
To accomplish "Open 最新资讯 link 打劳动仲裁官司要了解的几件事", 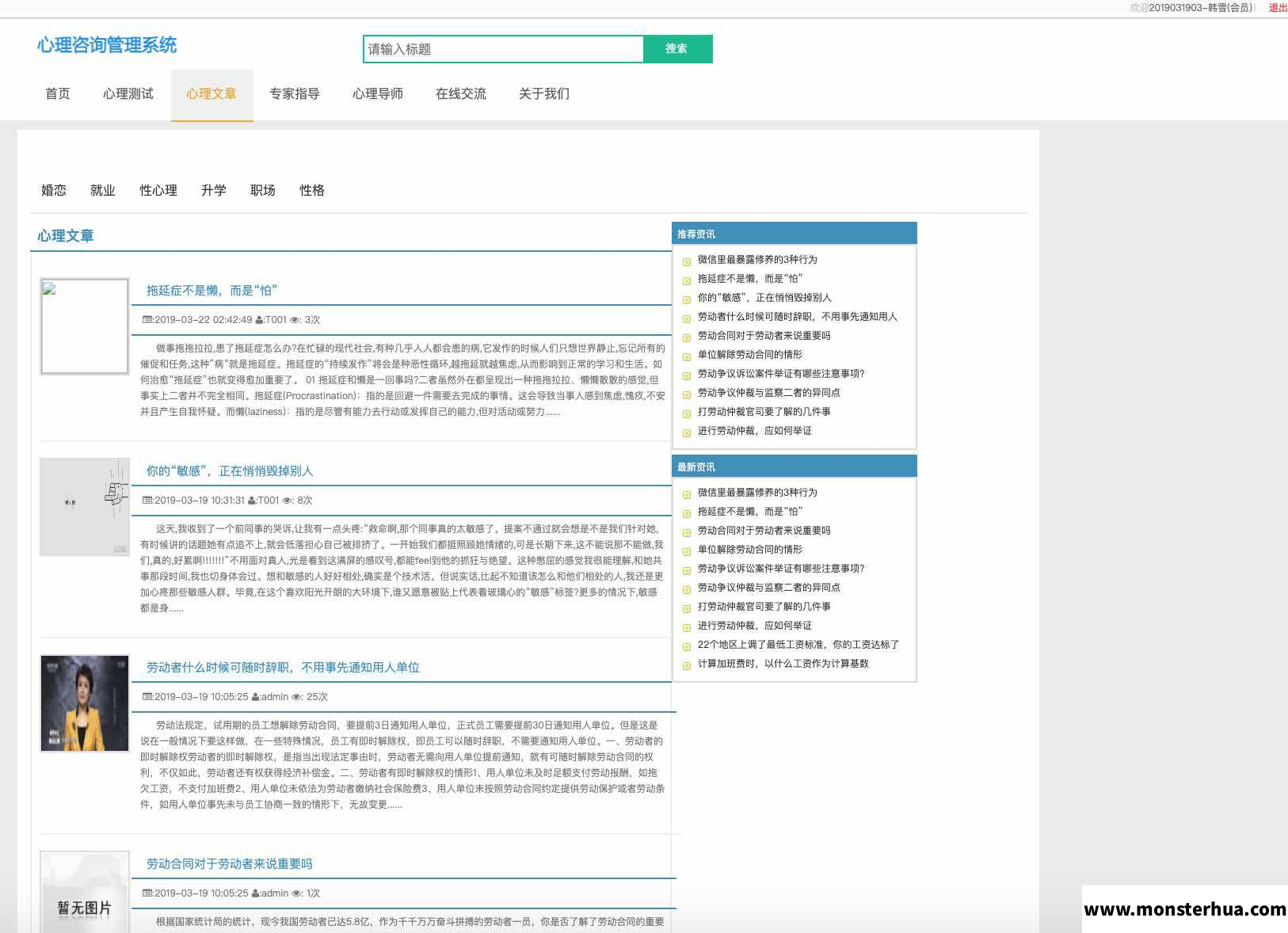I will pyautogui.click(x=764, y=607).
